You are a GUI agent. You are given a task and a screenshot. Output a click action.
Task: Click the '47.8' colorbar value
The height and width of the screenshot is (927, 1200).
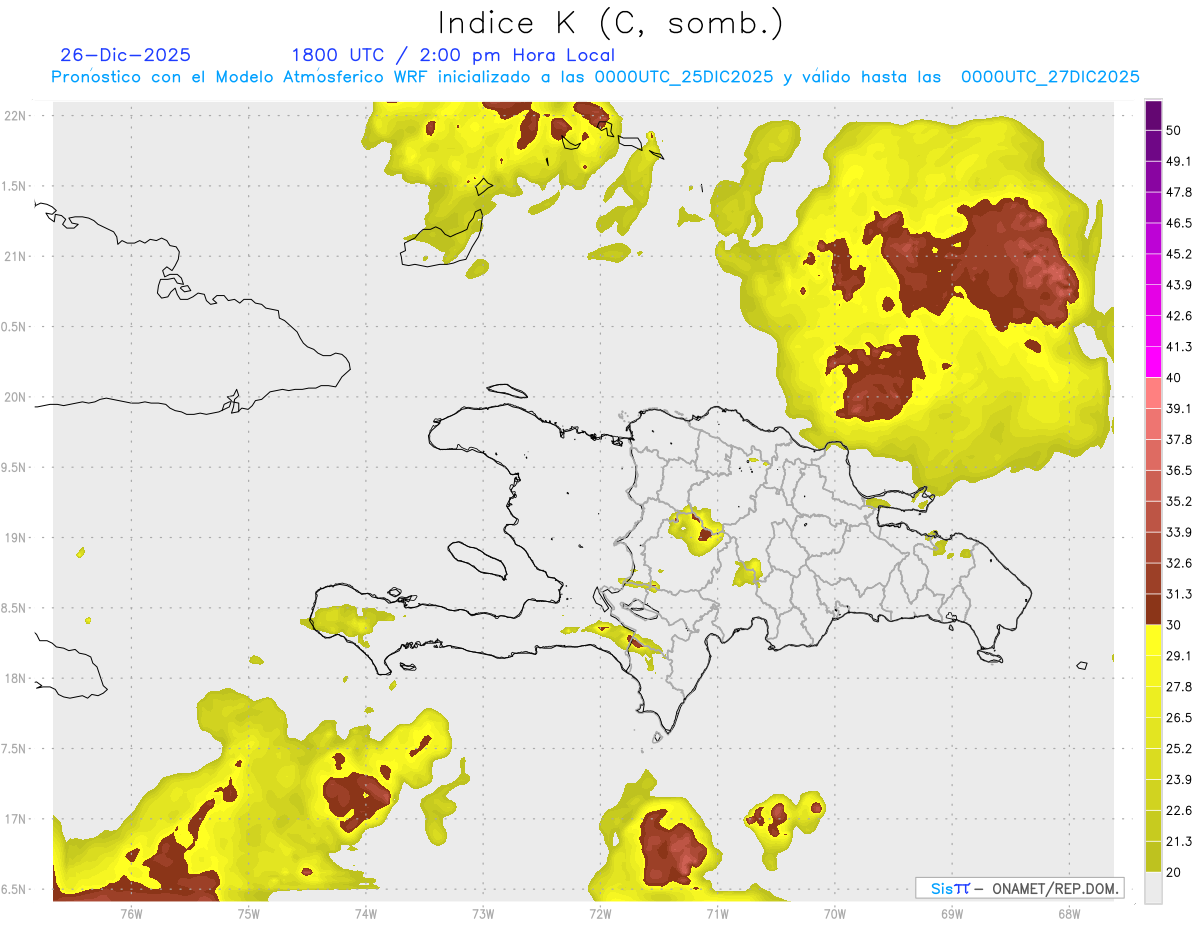1179,192
